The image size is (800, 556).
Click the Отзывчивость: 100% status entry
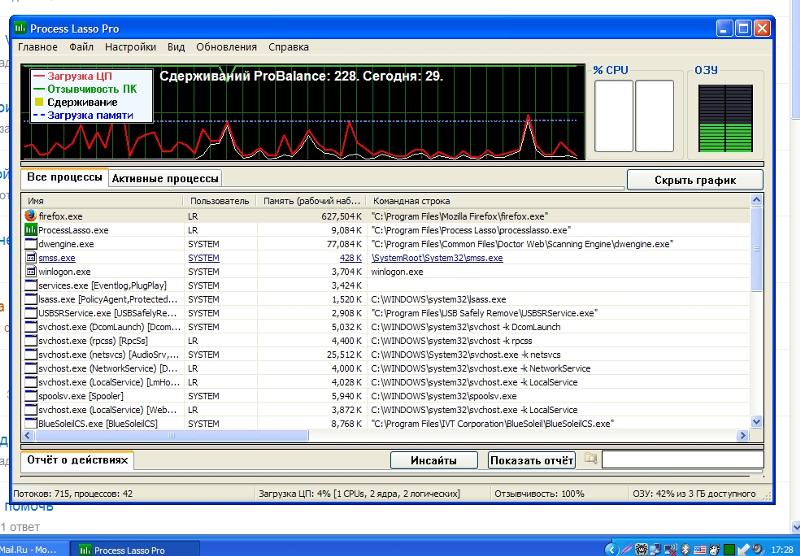pyautogui.click(x=539, y=493)
